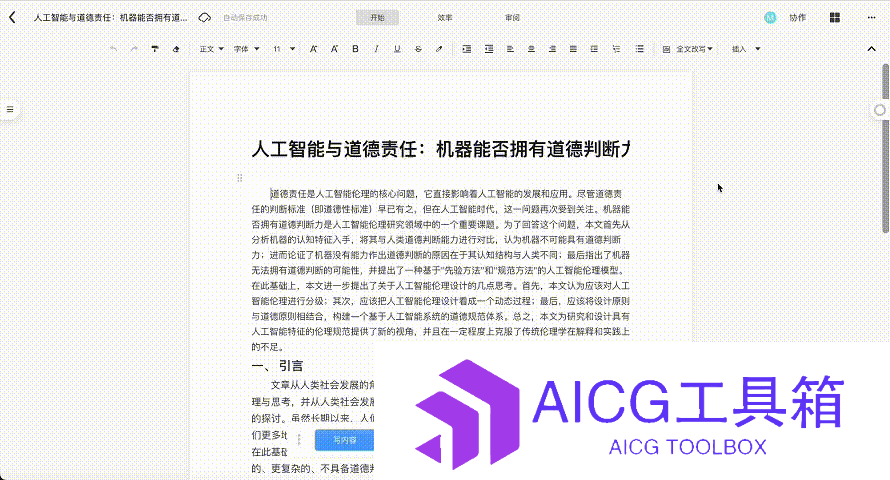The width and height of the screenshot is (890, 480).
Task: Undo the last edit
Action: point(113,49)
